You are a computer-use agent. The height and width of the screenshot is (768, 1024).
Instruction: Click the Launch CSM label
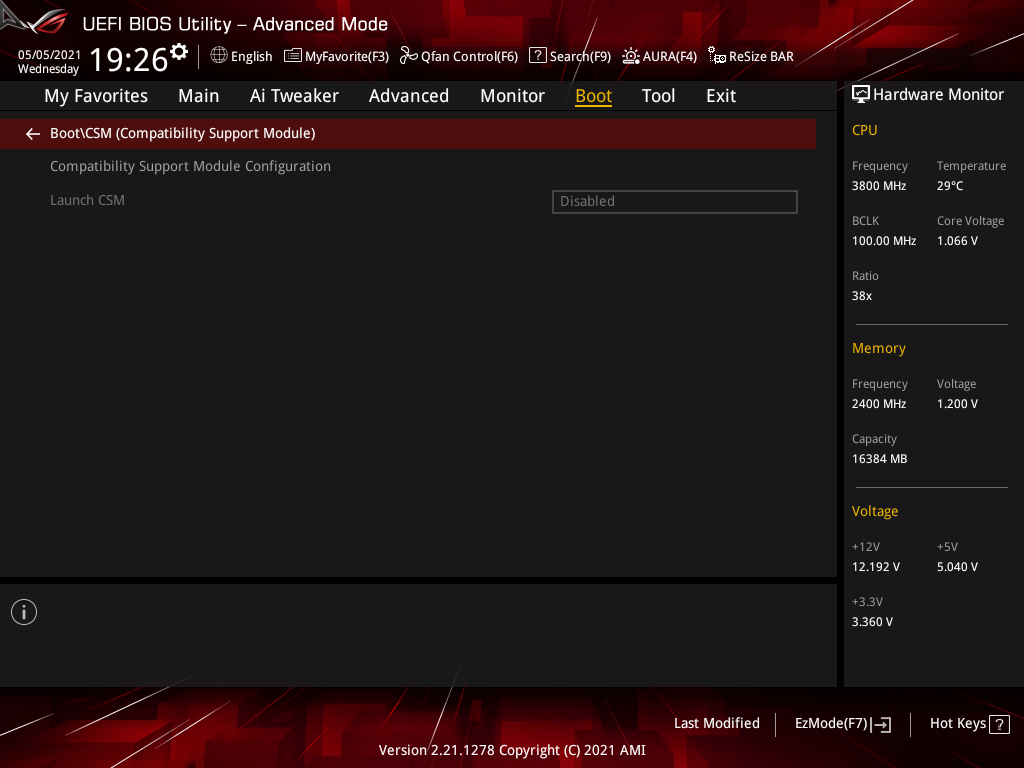pyautogui.click(x=88, y=200)
